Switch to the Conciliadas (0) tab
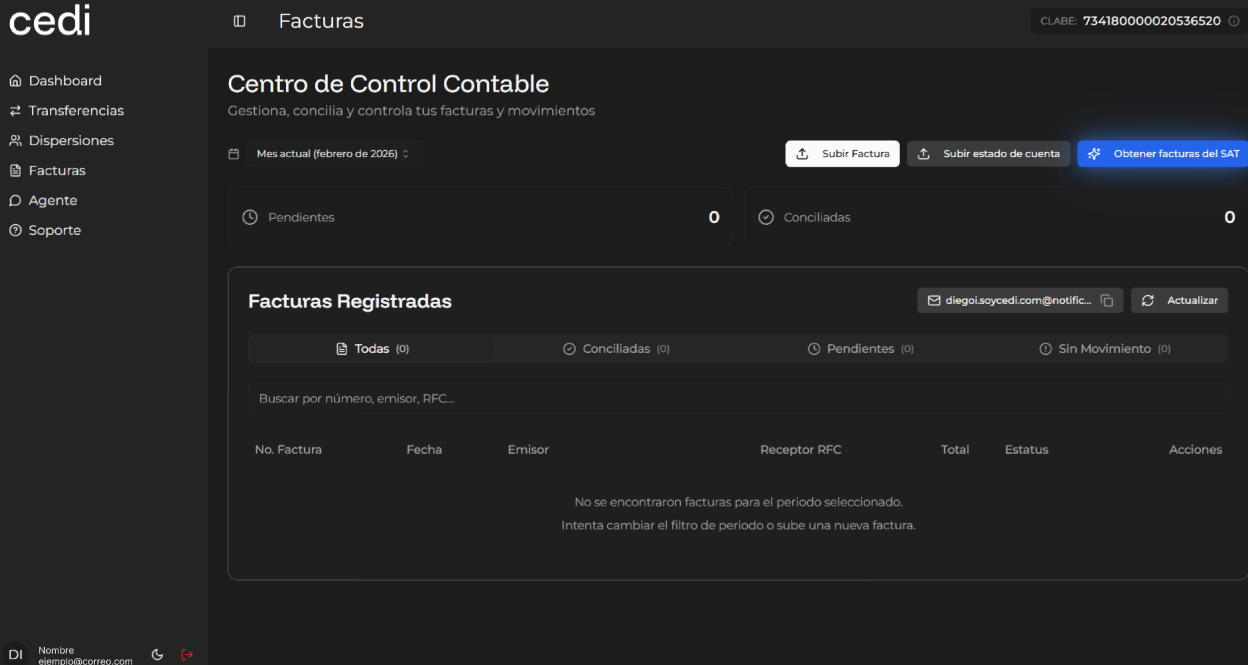This screenshot has width=1248, height=665. coord(616,349)
